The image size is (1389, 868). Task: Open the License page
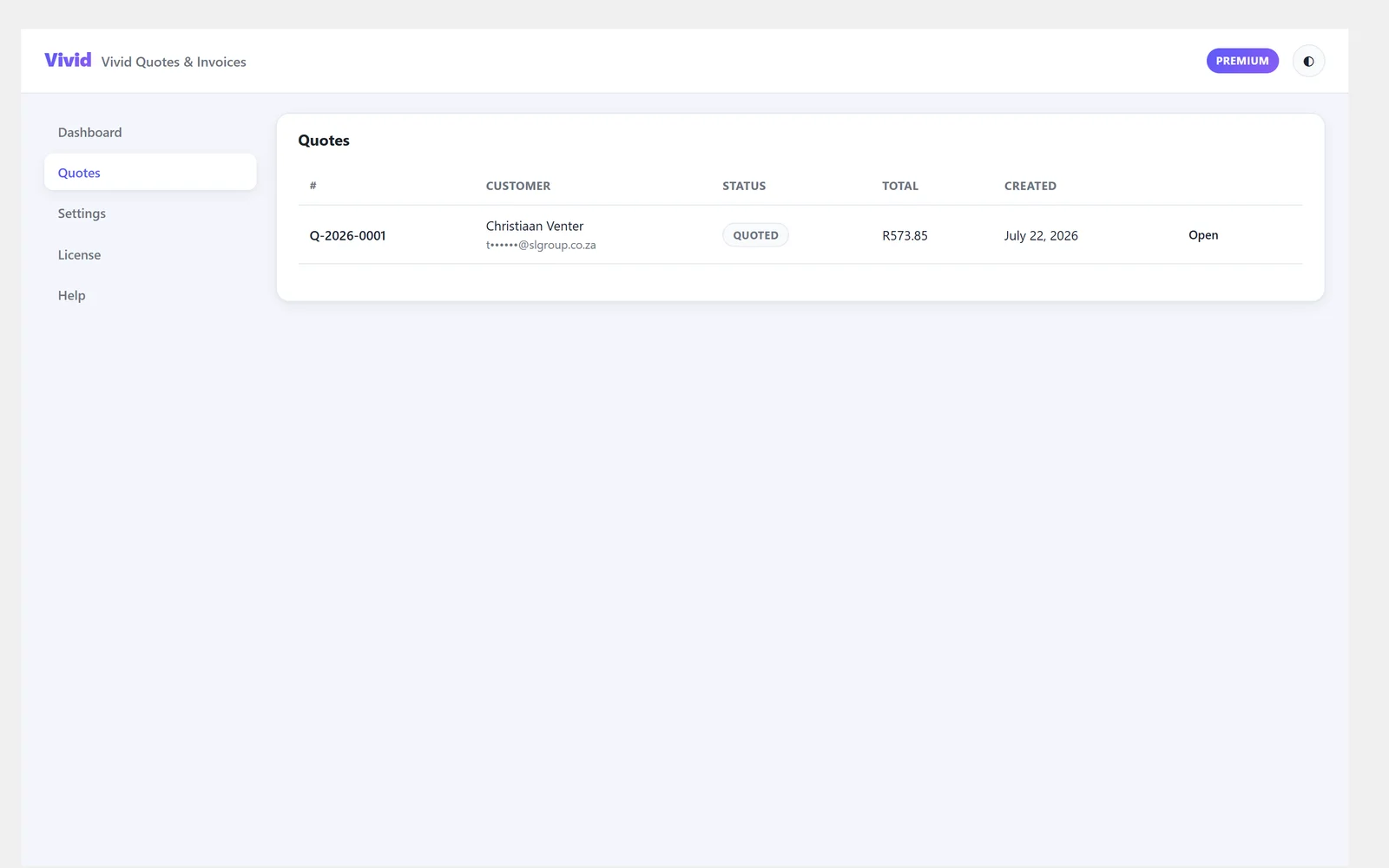pyautogui.click(x=150, y=255)
